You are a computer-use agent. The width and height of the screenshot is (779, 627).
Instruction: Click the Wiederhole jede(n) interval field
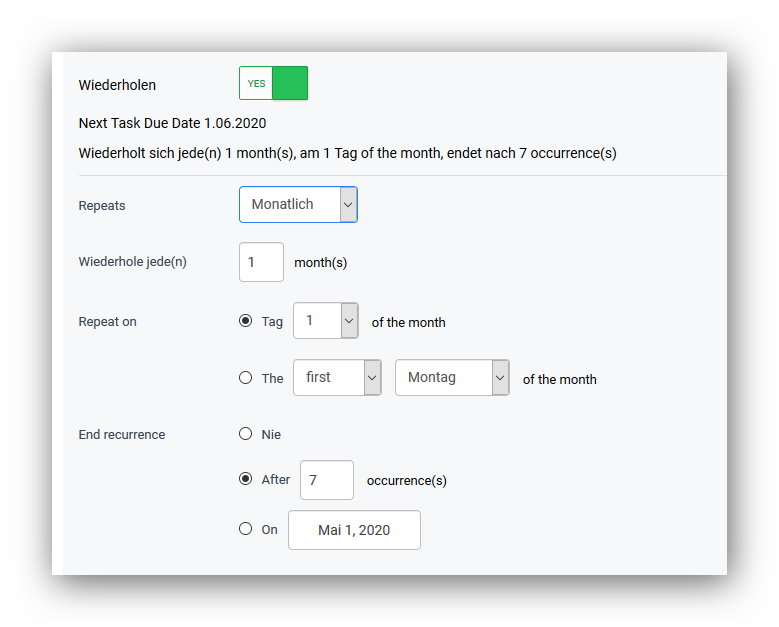pos(261,262)
